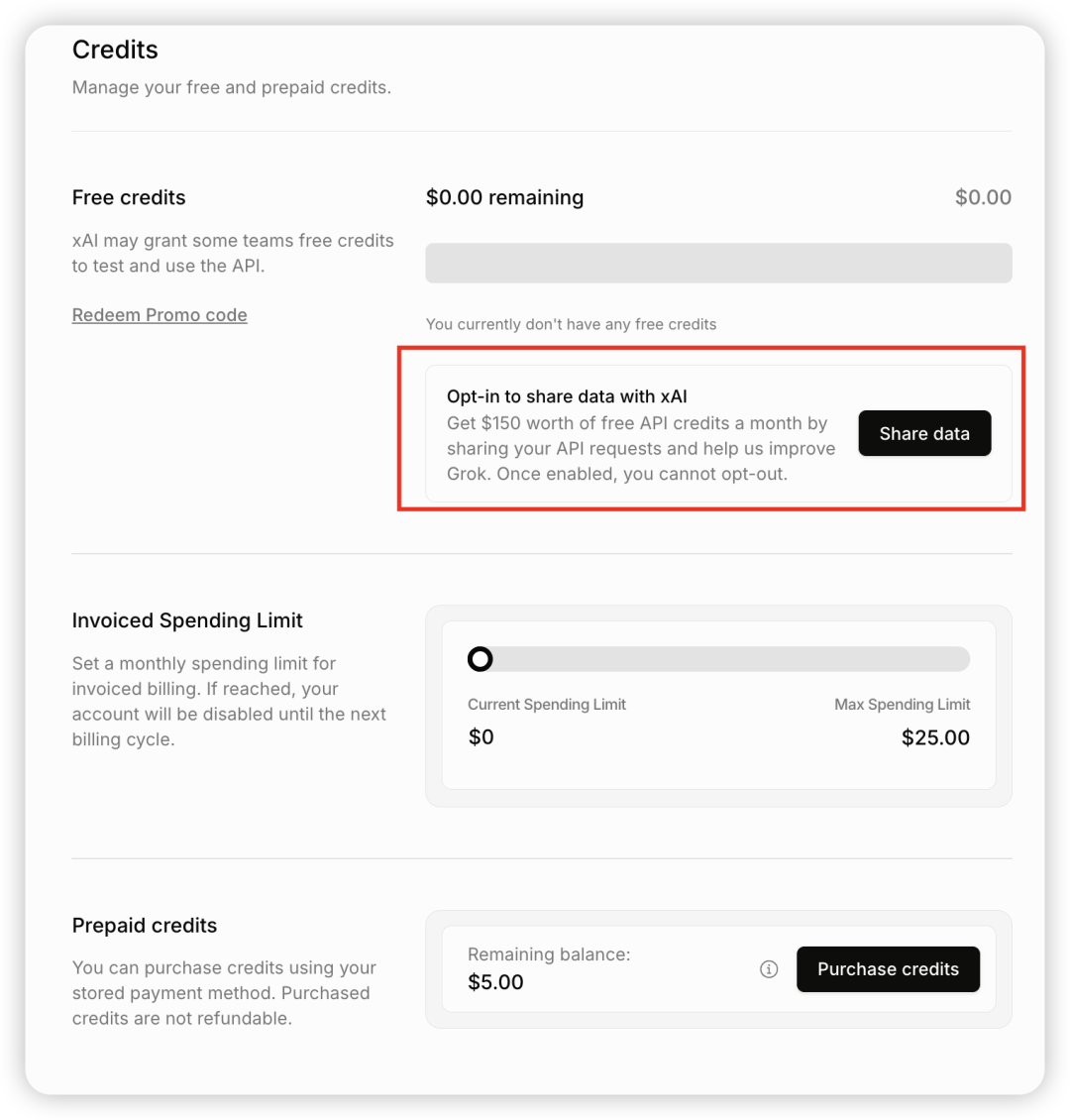Click the Purchase credits button
This screenshot has height=1120, width=1070.
[x=888, y=969]
